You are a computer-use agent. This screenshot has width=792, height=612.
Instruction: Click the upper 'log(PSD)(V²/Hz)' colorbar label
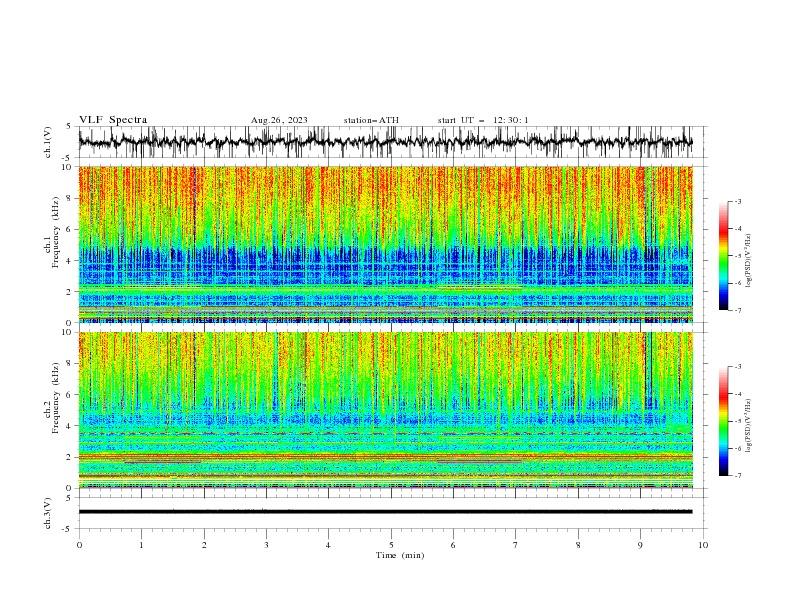(x=748, y=261)
